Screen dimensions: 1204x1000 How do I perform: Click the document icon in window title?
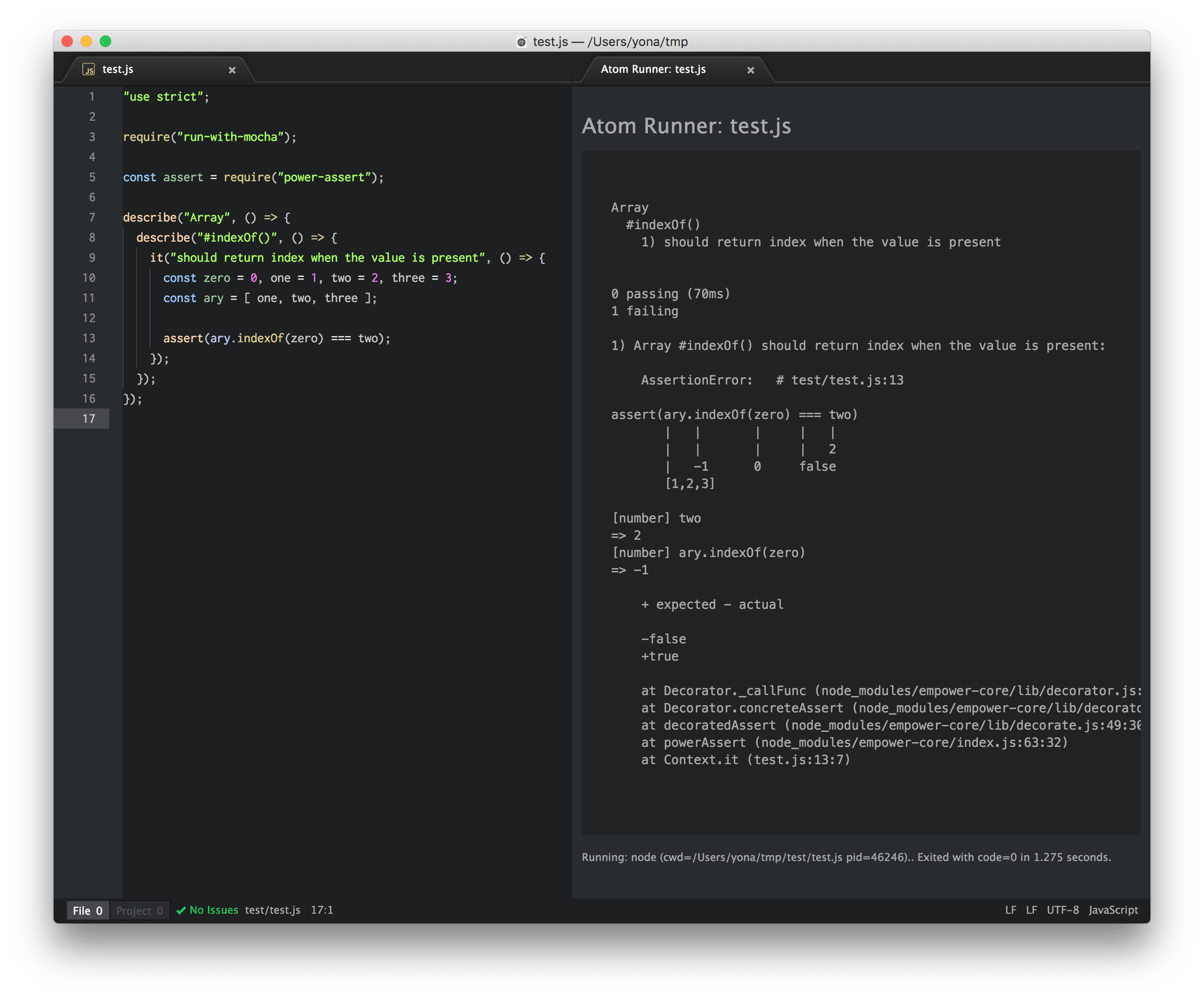(x=521, y=42)
